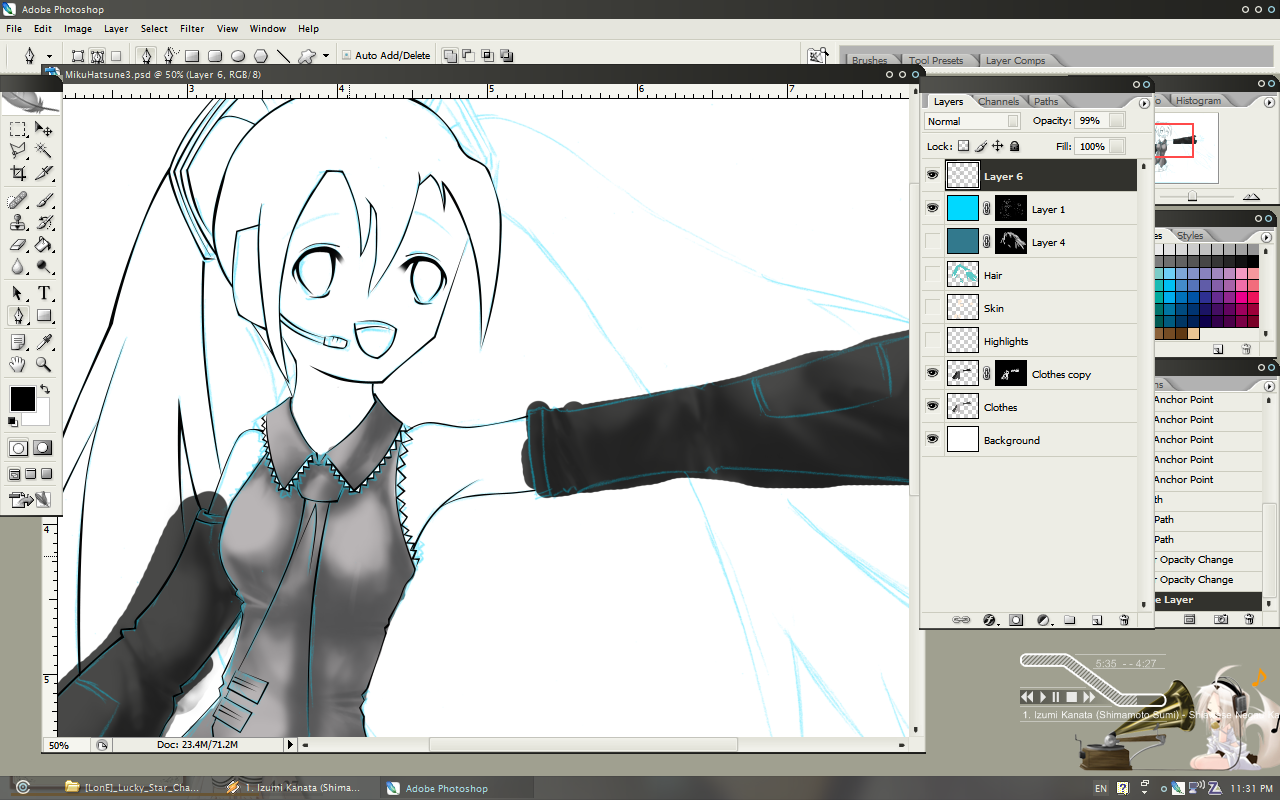1280x800 pixels.
Task: Select the Slice tool
Action: tap(44, 172)
